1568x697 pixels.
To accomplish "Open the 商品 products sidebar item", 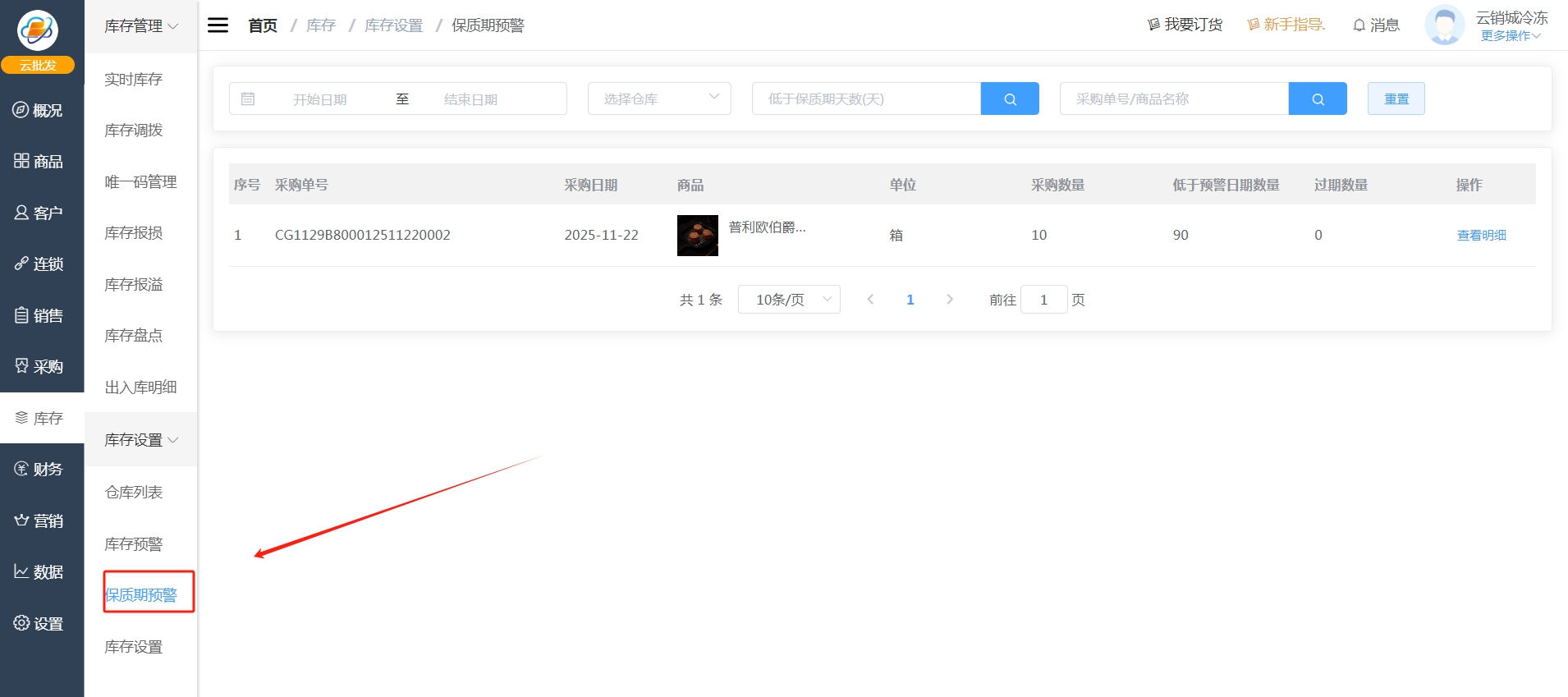I will coord(38,162).
